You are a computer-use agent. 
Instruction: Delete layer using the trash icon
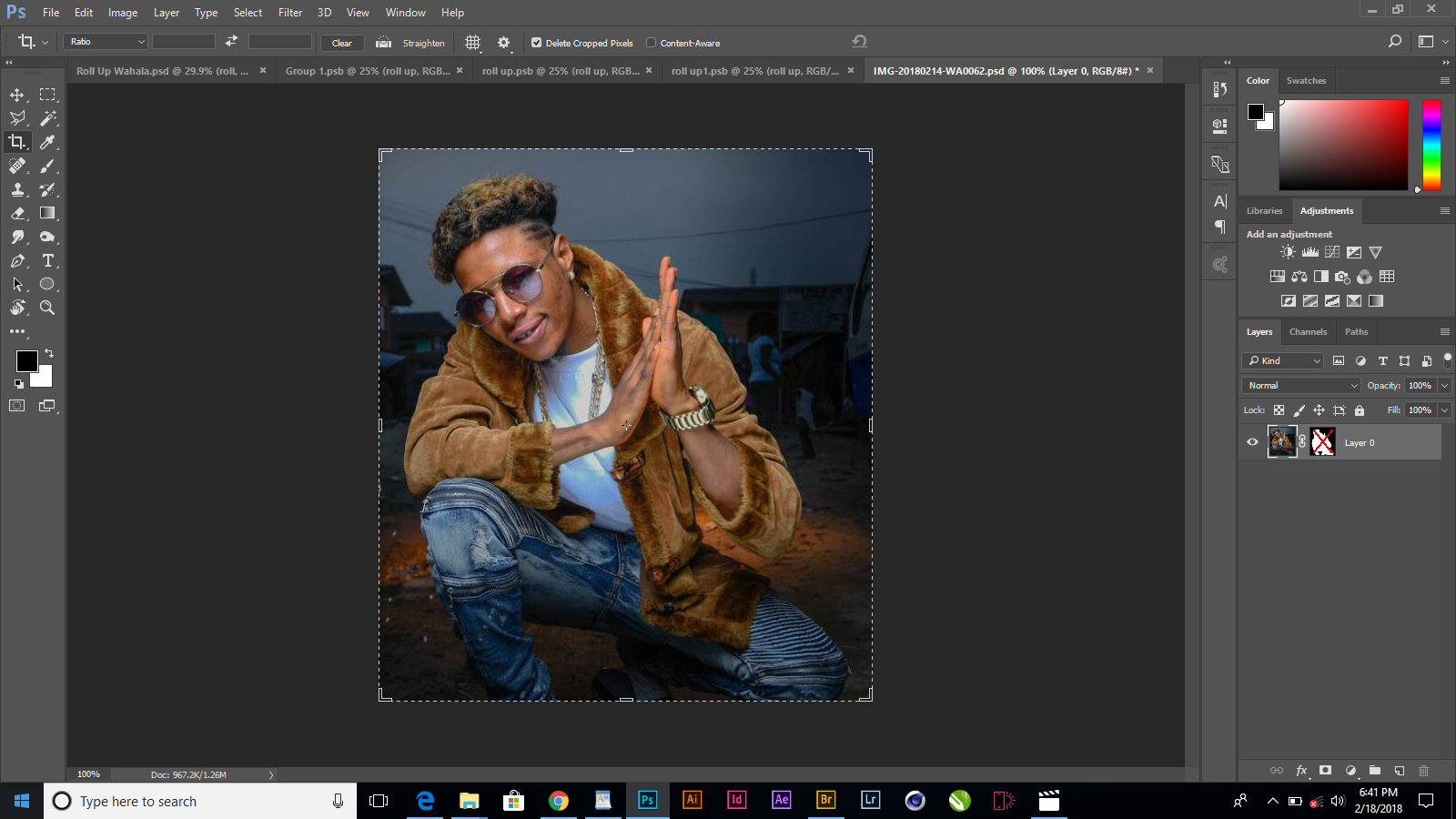pos(1424,771)
